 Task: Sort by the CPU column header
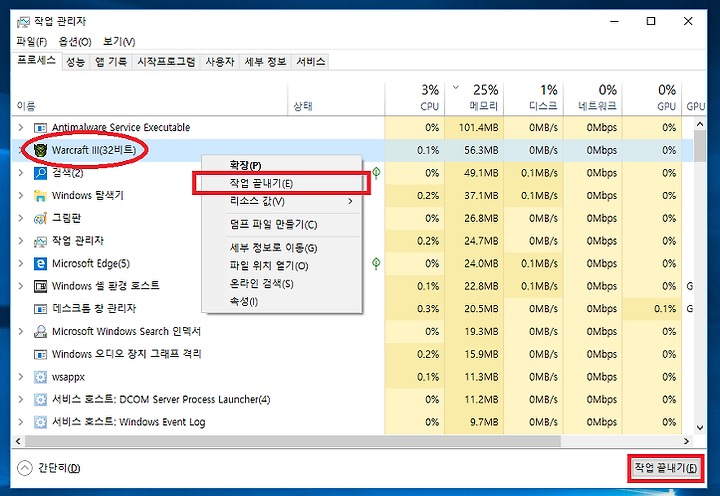click(x=415, y=98)
